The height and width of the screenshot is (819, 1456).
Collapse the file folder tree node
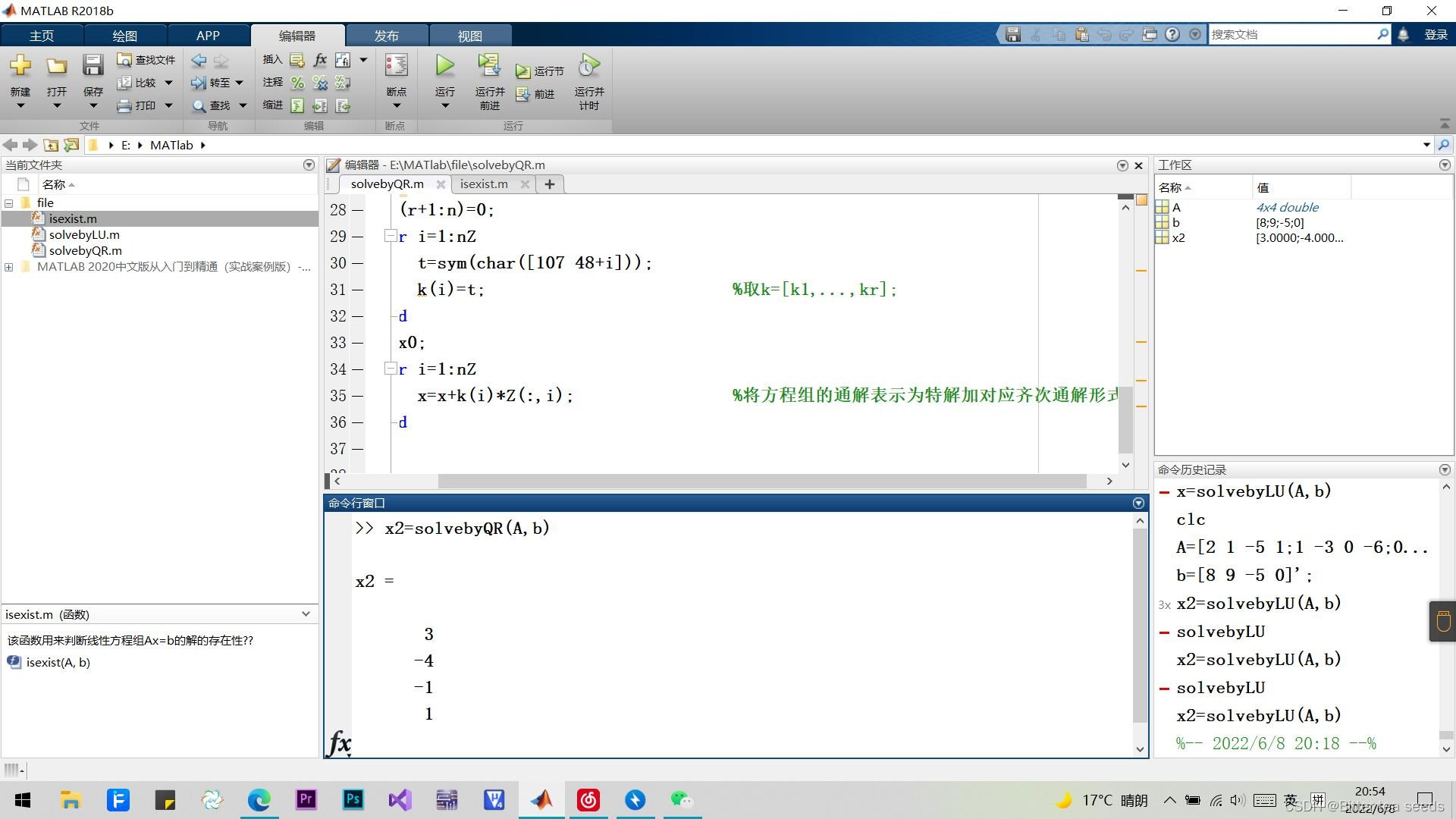point(9,203)
